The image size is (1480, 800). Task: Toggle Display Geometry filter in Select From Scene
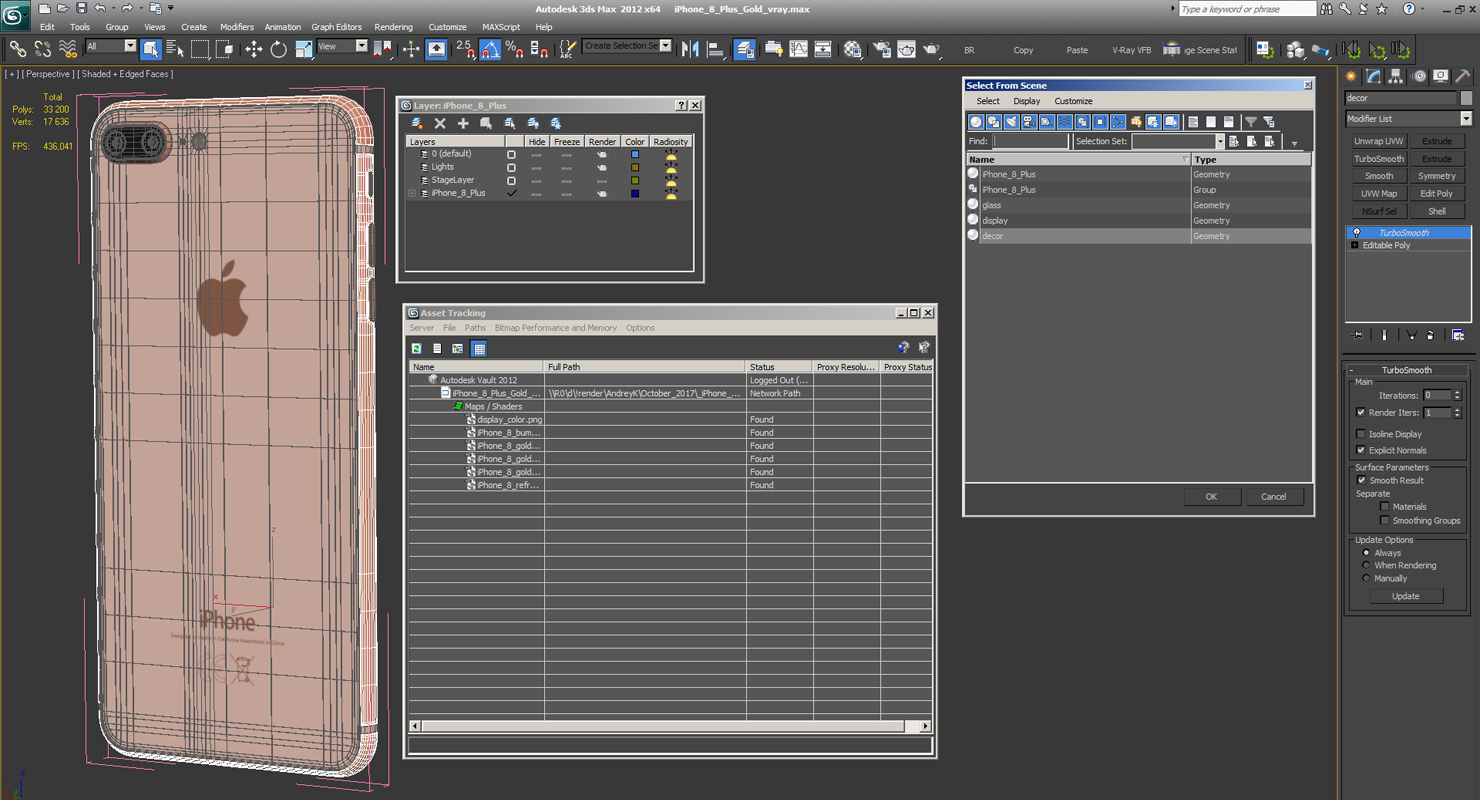click(x=976, y=122)
